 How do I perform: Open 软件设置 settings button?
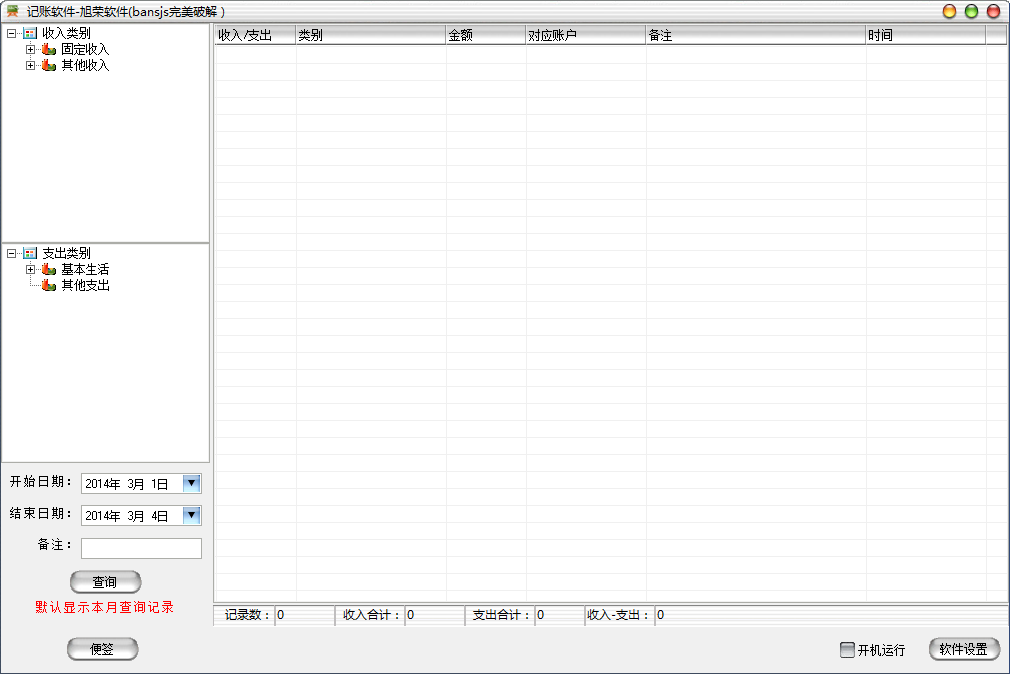[964, 649]
